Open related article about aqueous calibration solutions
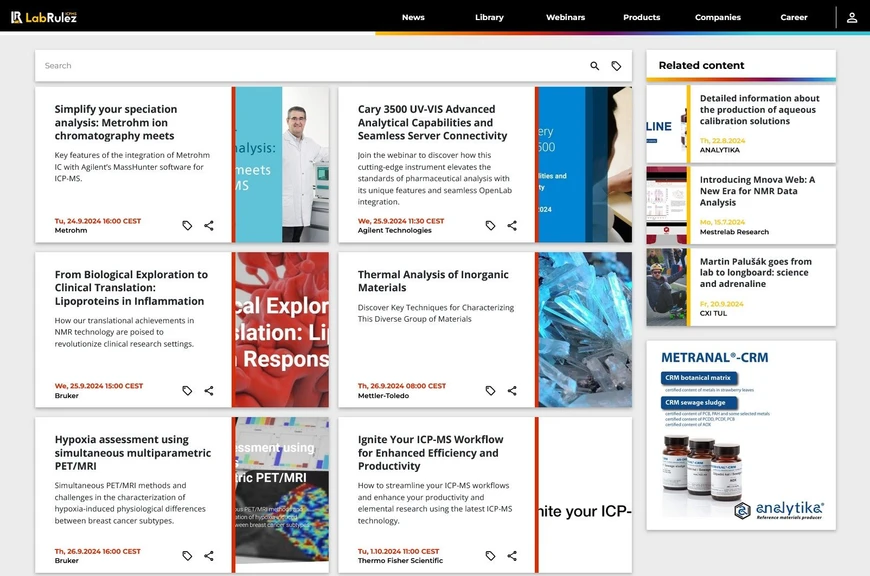 tap(759, 110)
